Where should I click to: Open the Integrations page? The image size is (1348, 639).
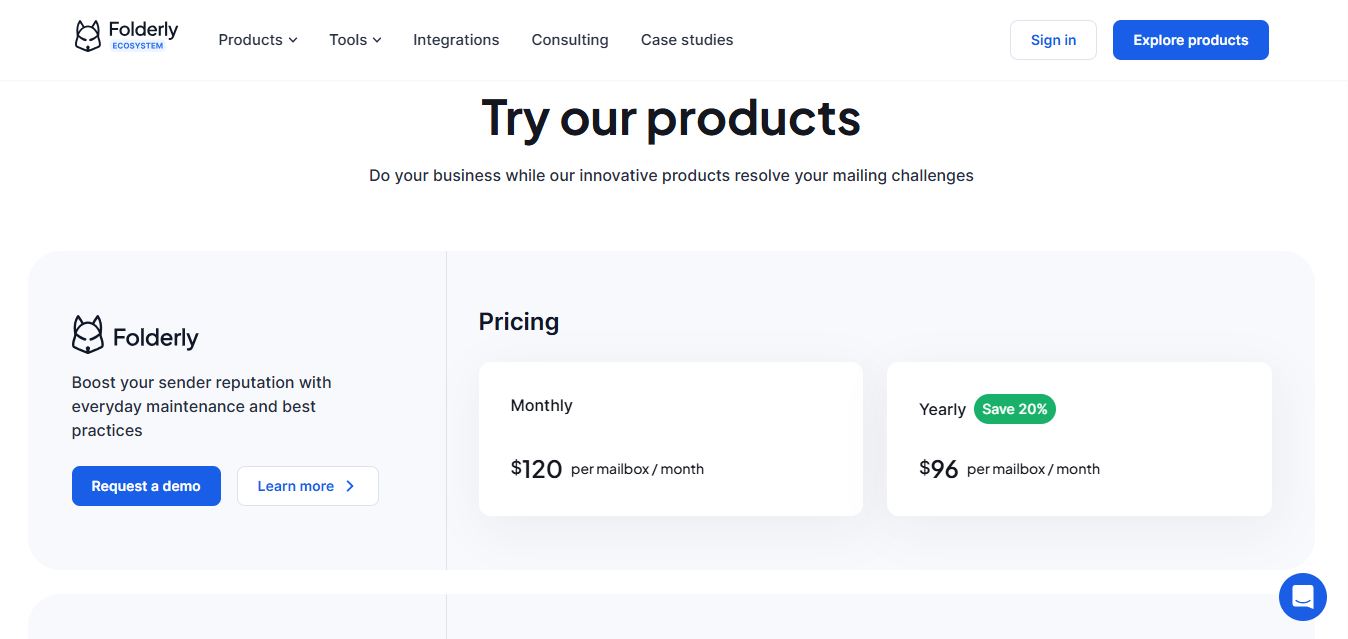tap(456, 40)
